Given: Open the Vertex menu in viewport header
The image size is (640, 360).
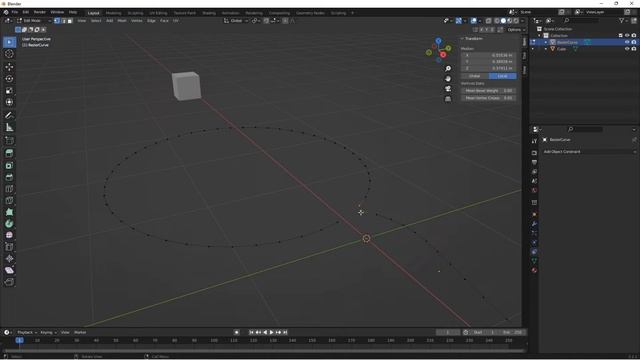Looking at the screenshot, I should 136,20.
